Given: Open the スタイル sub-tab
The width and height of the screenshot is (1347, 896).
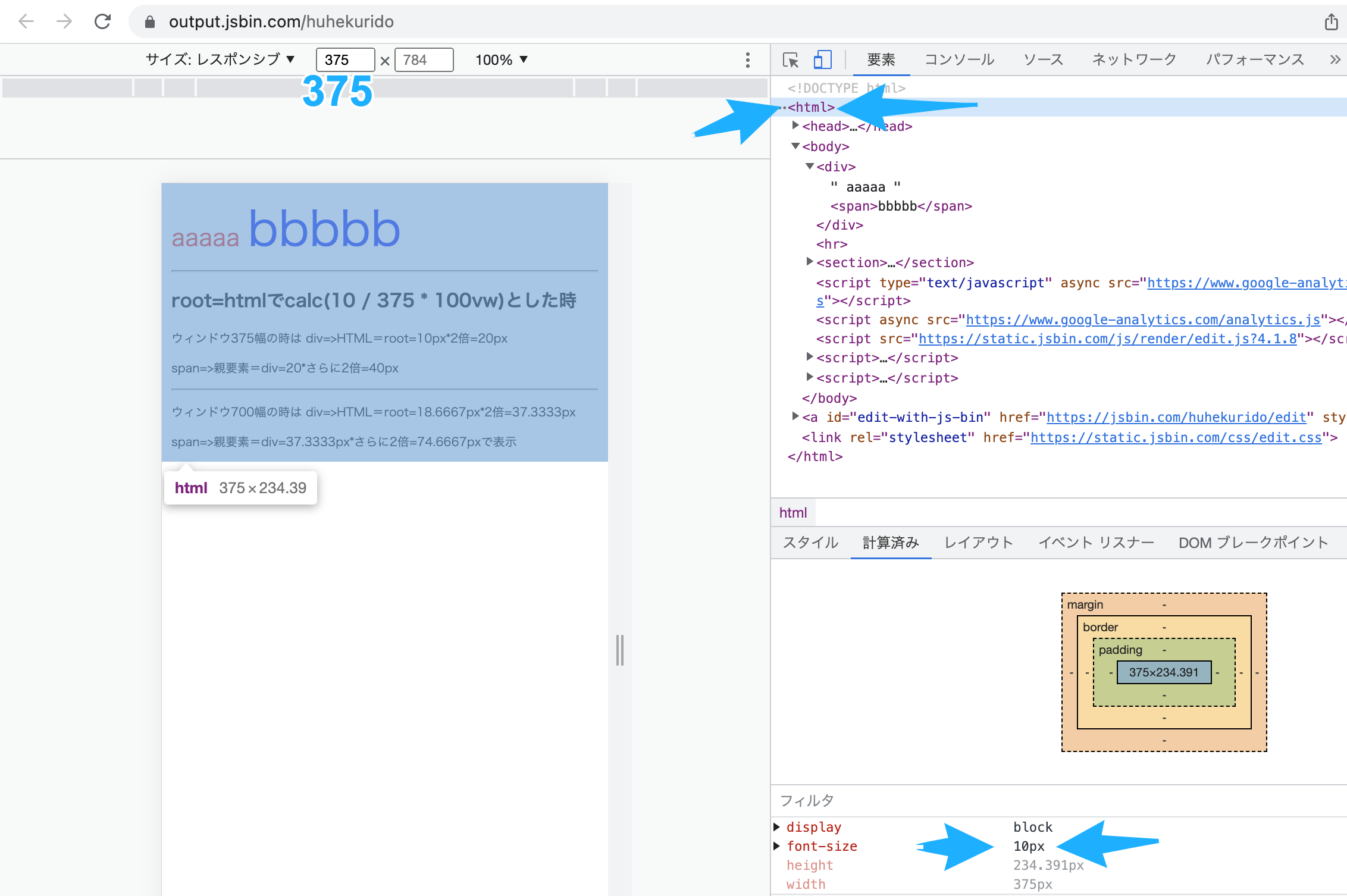Looking at the screenshot, I should [810, 543].
